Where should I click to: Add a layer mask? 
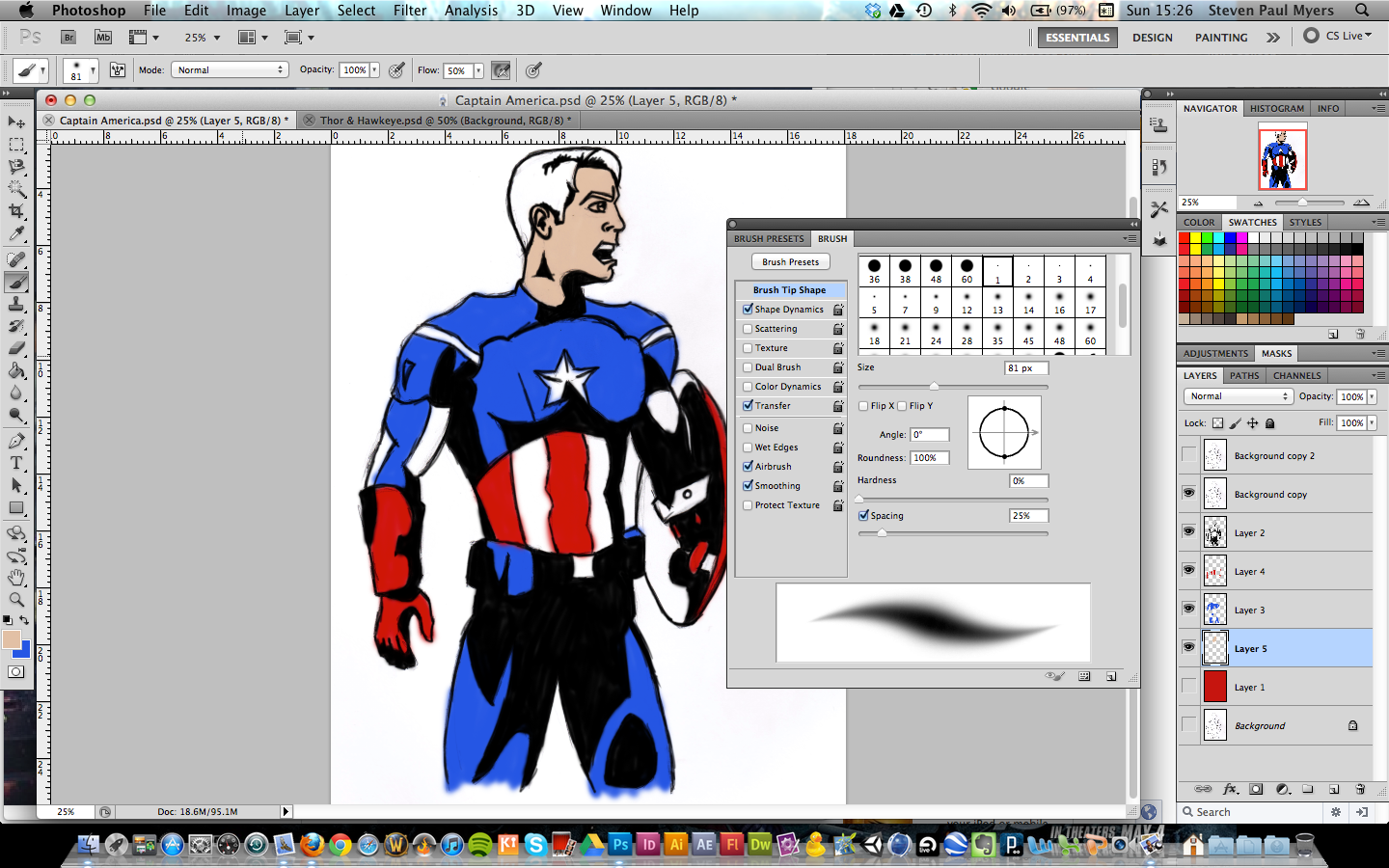pyautogui.click(x=1256, y=789)
